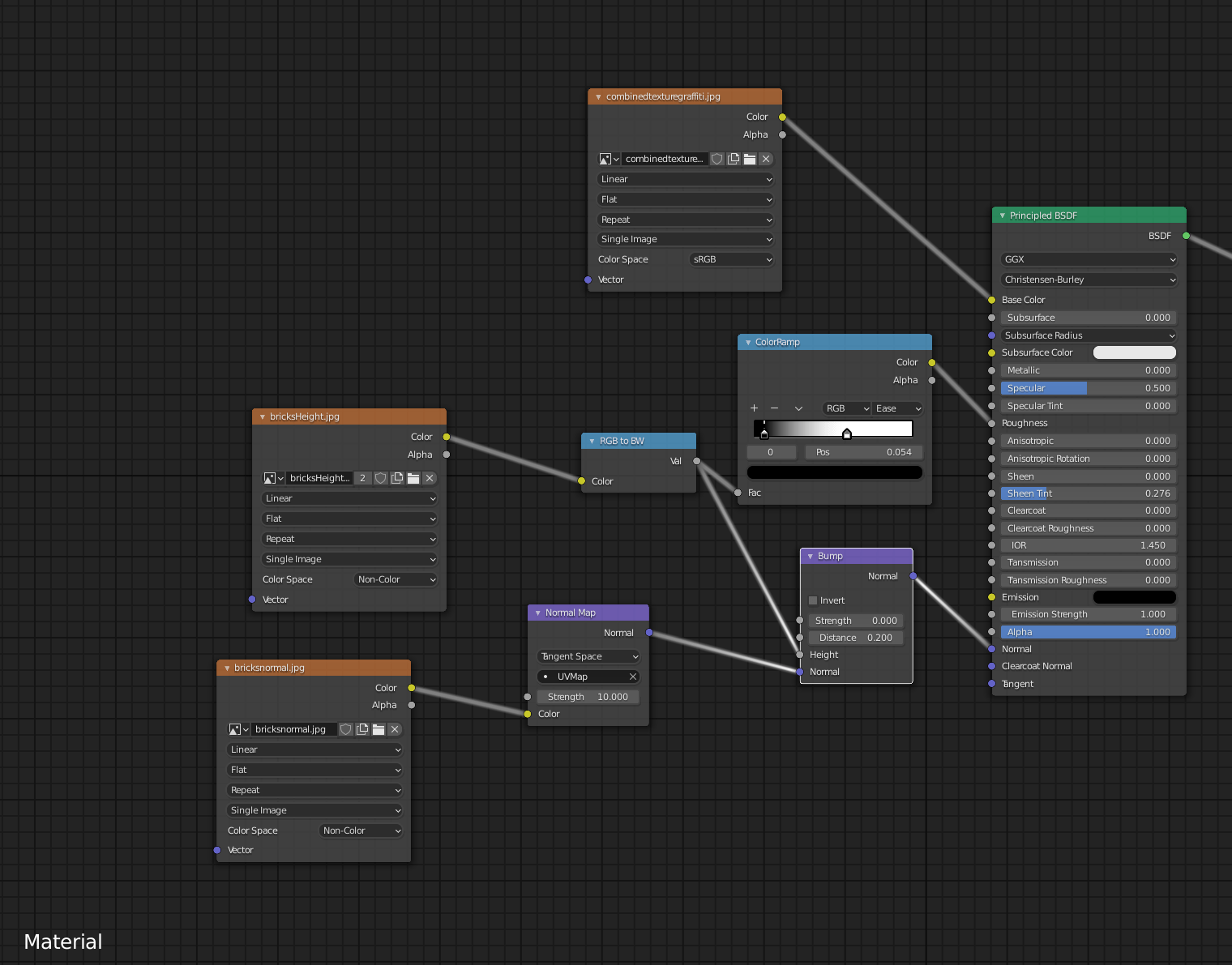This screenshot has height=965, width=1232.
Task: Click the Subsurface Color swatch
Action: pyautogui.click(x=1134, y=352)
